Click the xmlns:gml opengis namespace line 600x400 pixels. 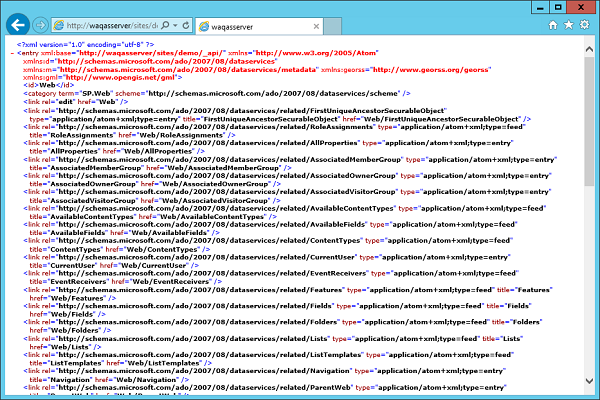[103, 77]
